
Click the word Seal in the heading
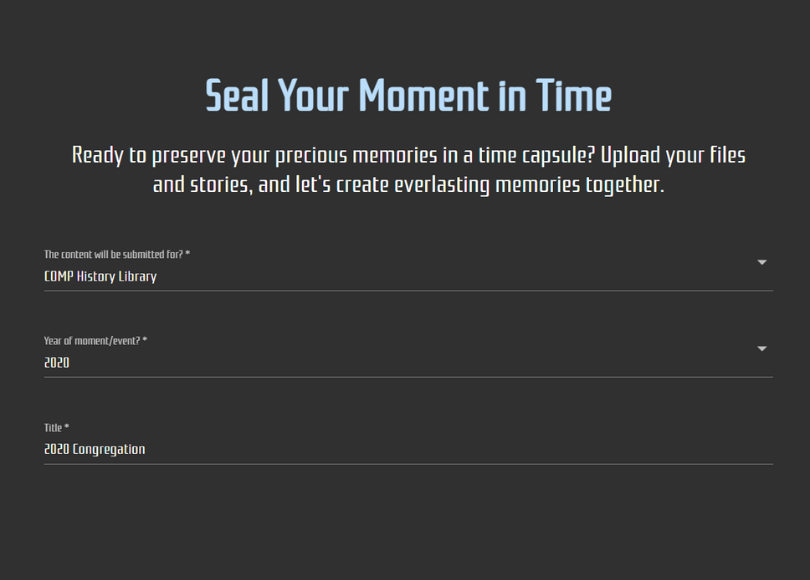(237, 96)
